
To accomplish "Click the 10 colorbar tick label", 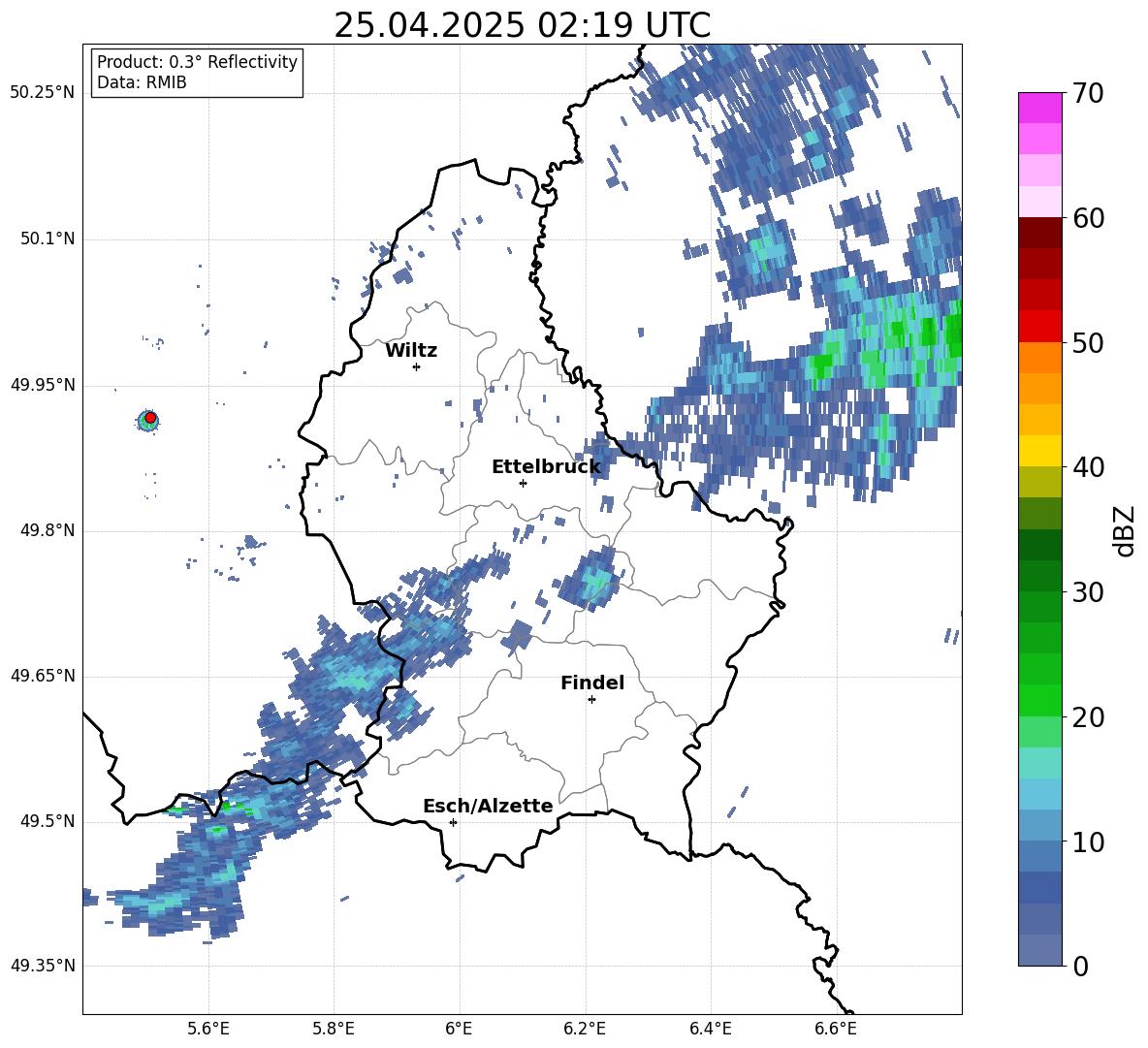I will click(x=1088, y=842).
